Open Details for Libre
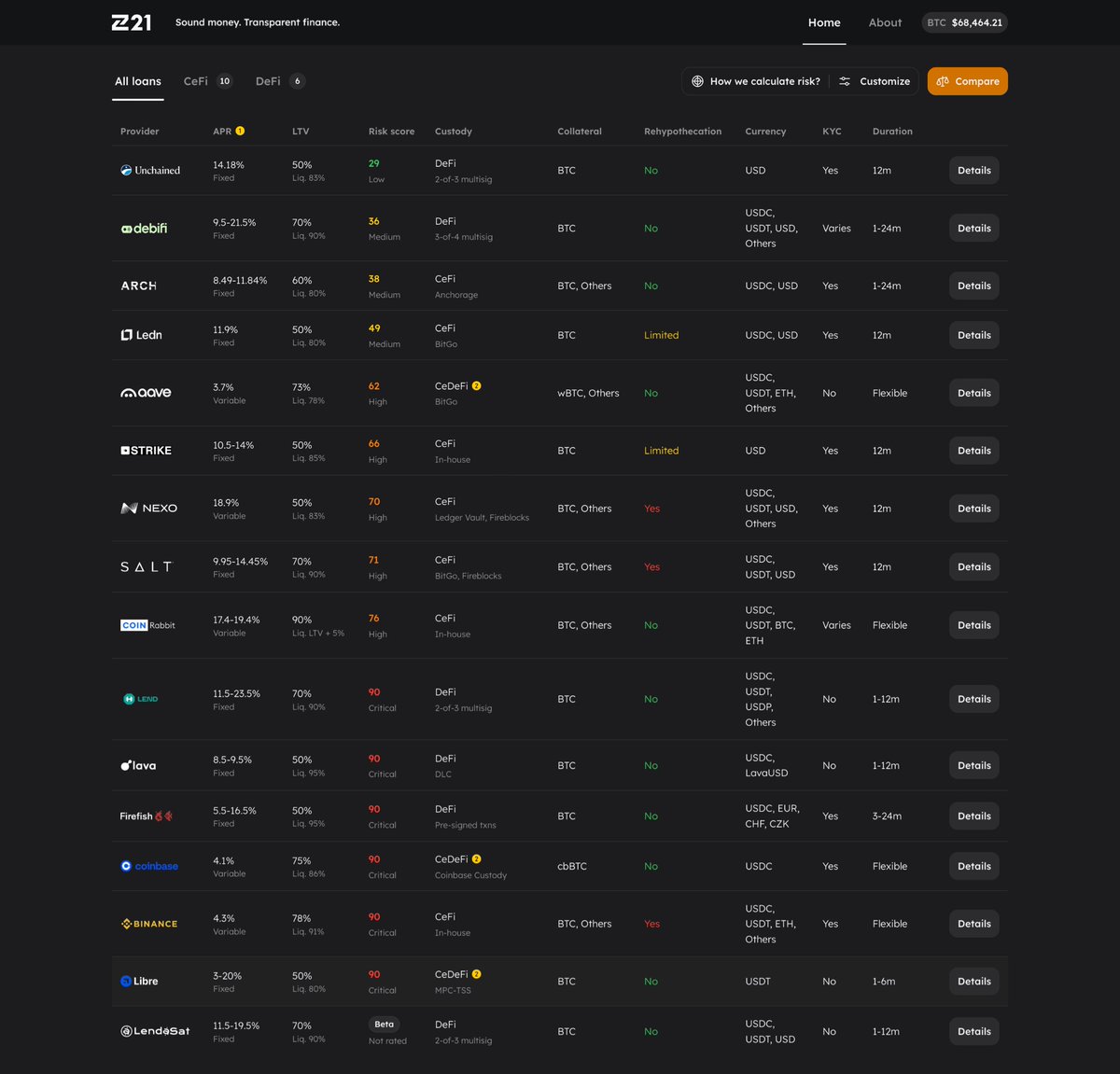The image size is (1120, 1074). pyautogui.click(x=974, y=981)
